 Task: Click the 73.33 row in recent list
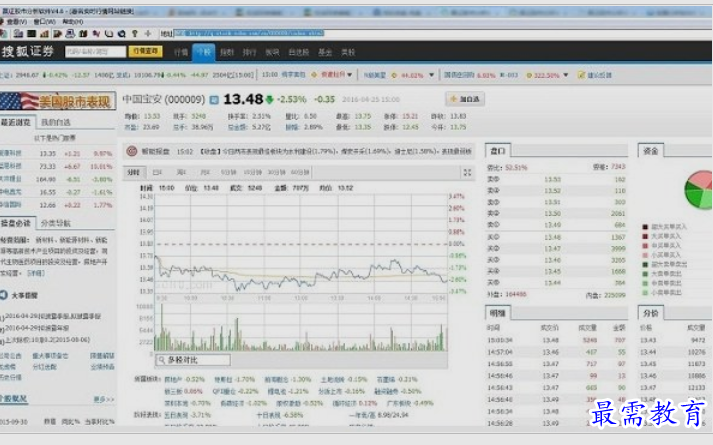(56, 166)
